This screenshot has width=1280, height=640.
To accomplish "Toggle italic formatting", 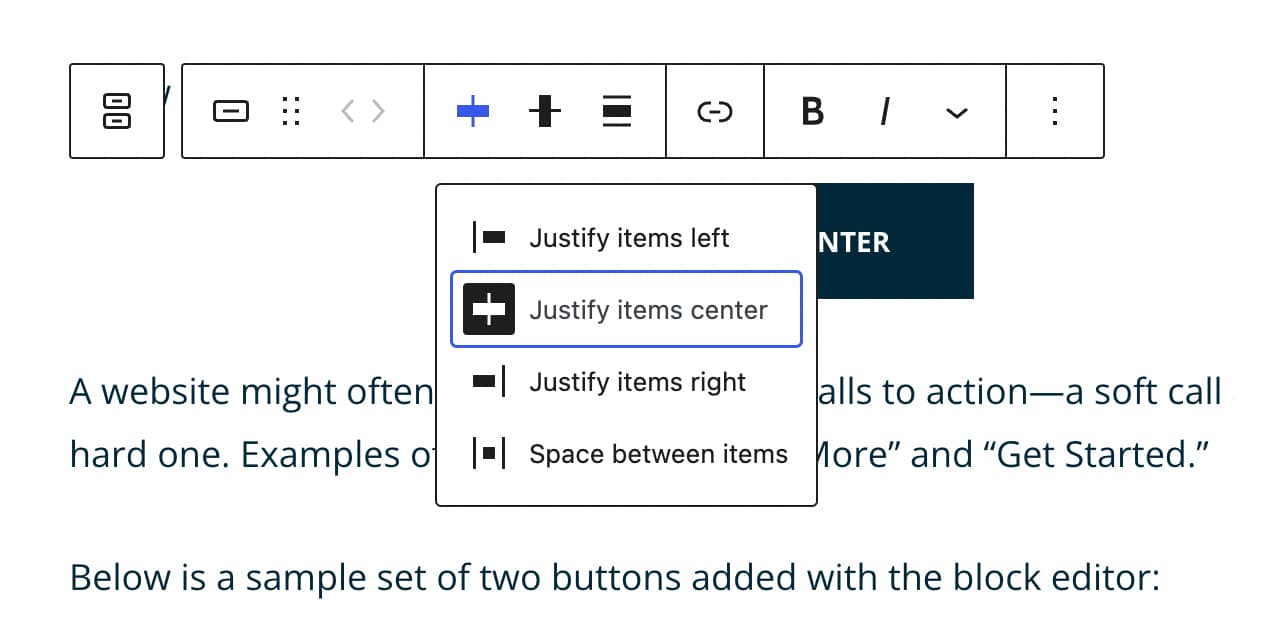I will 884,111.
